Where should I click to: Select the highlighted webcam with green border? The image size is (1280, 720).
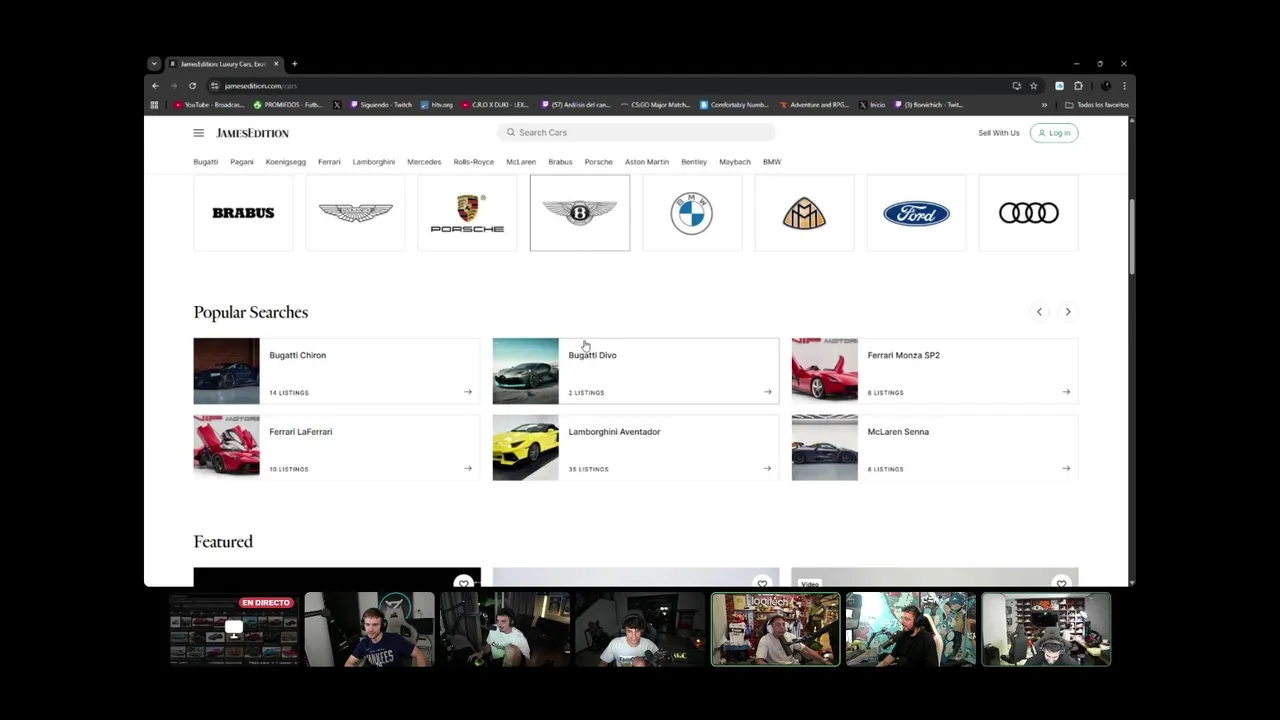(775, 630)
